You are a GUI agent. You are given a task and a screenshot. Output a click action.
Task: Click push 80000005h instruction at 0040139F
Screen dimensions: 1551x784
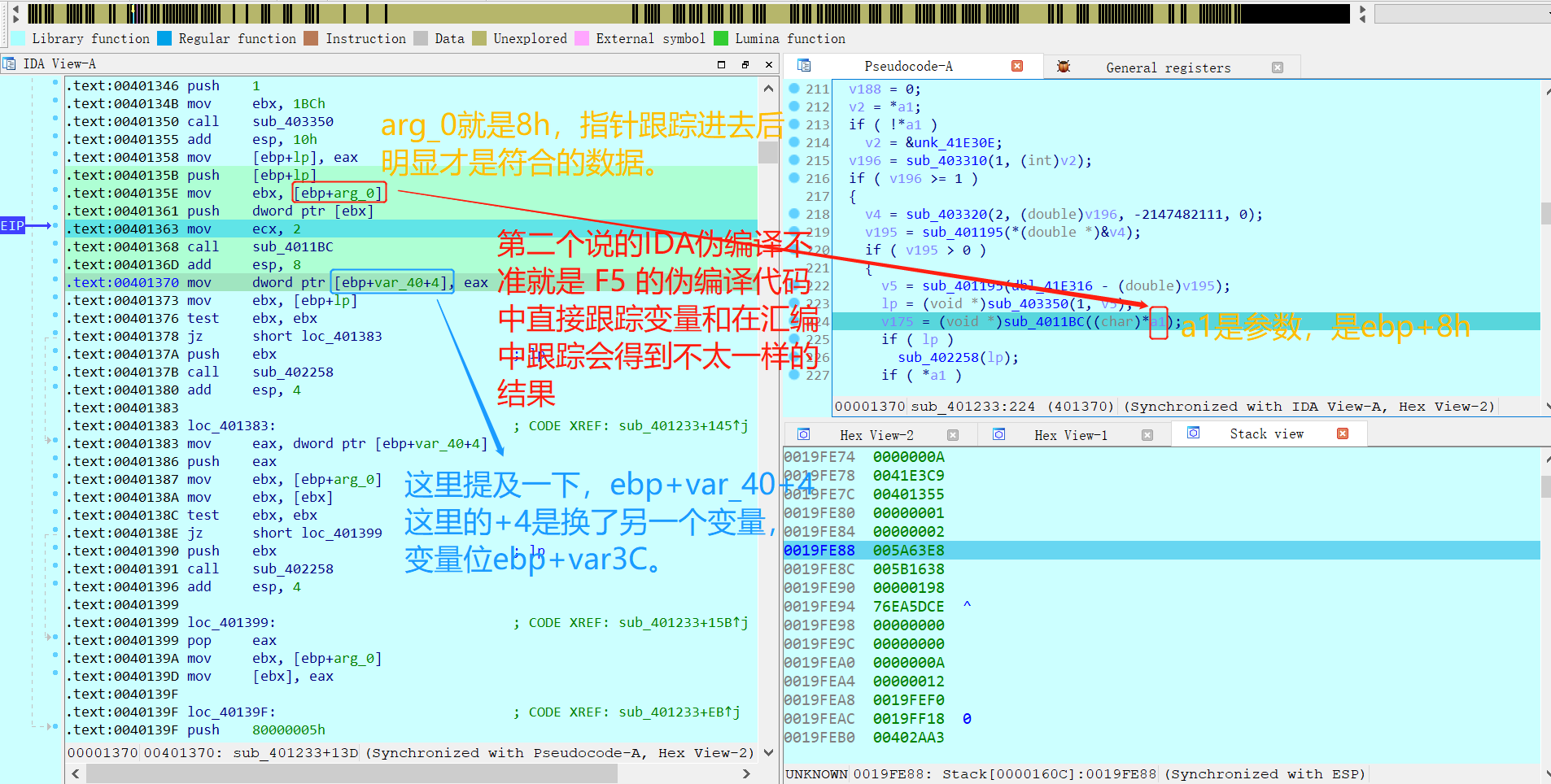(256, 730)
